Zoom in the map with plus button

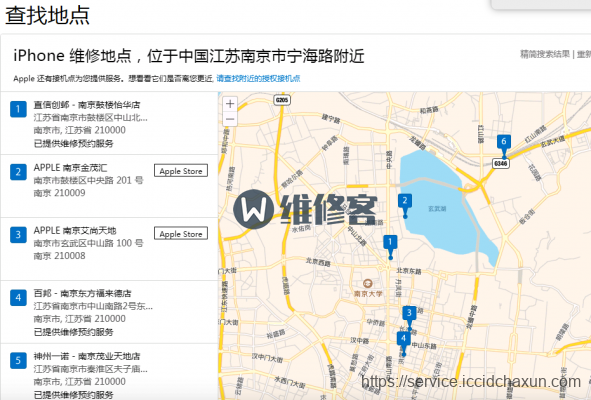(x=230, y=104)
